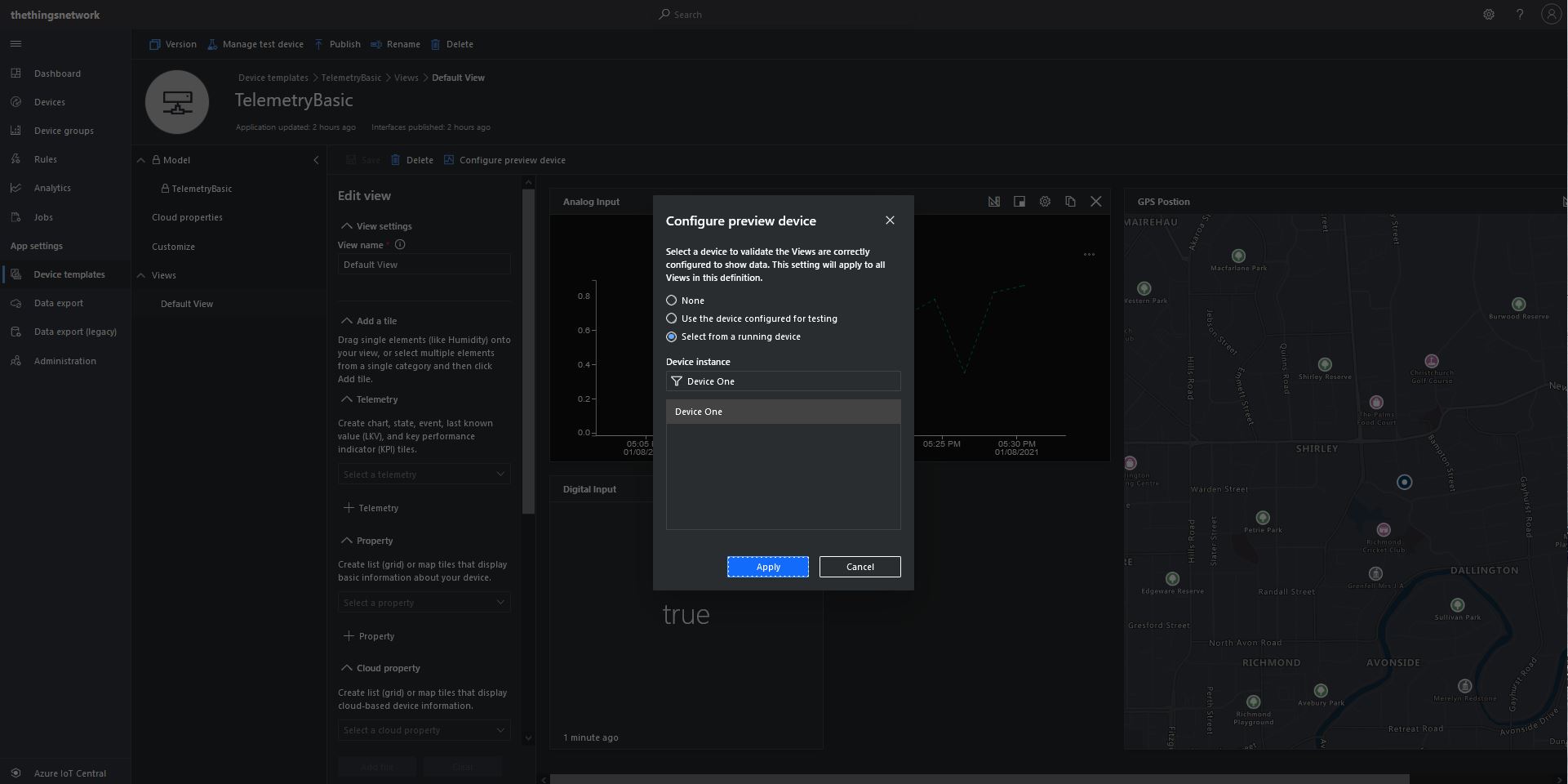Open the help question mark icon

point(1520,15)
